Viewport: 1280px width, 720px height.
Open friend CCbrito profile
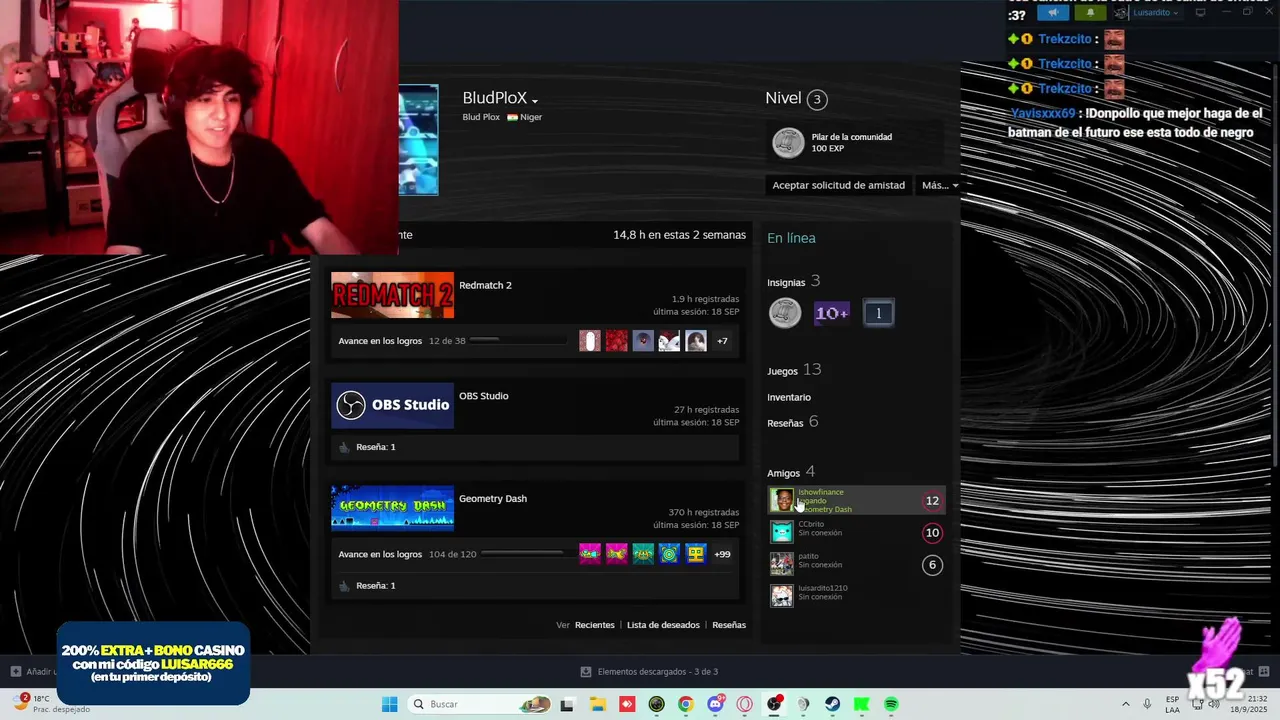(856, 532)
